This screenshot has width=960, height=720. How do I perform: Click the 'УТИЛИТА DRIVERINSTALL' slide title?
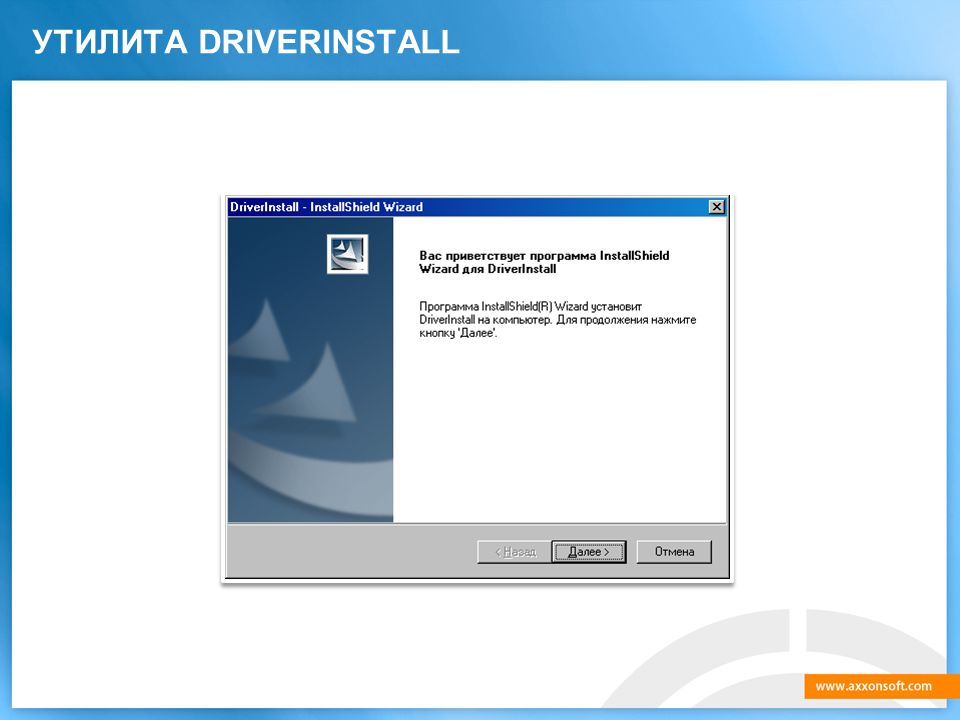(x=246, y=42)
